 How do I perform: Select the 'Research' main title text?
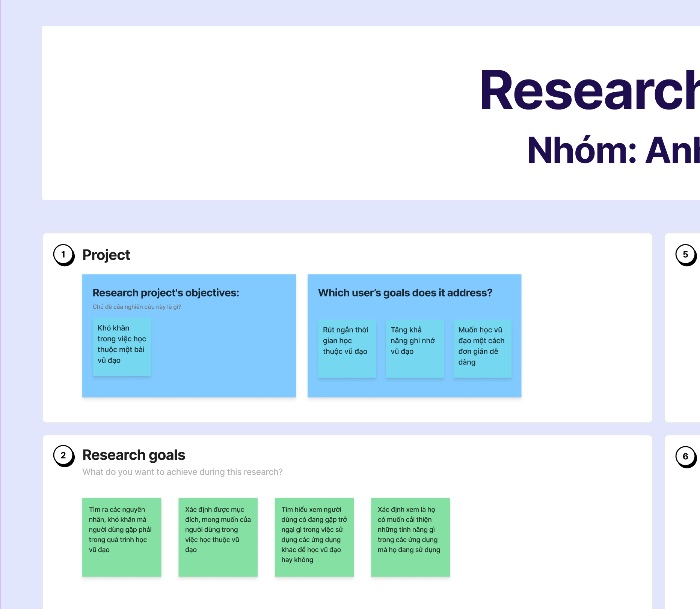click(590, 90)
